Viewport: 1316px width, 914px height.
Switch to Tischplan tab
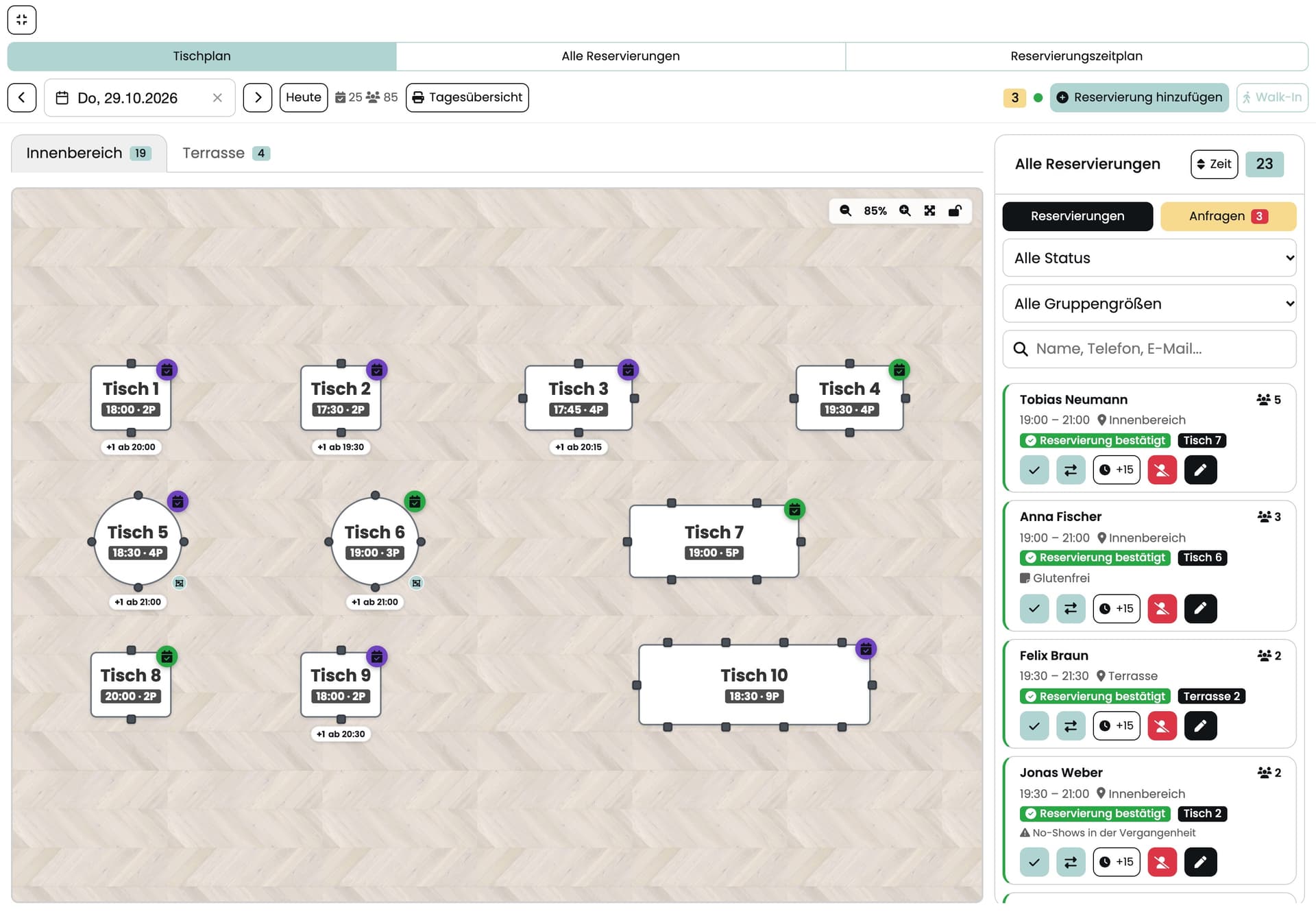coord(202,56)
